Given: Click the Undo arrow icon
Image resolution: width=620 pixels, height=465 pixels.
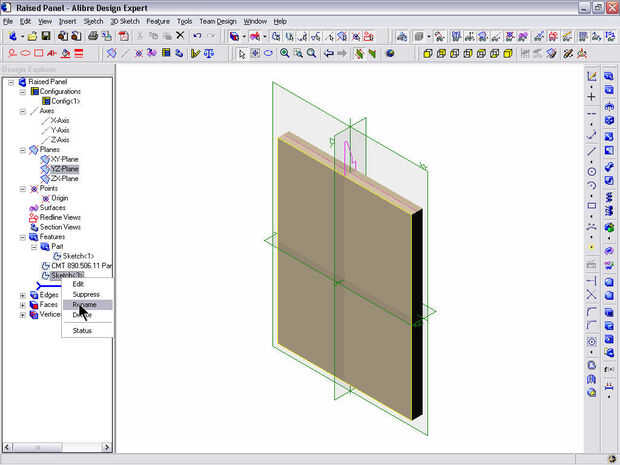Looking at the screenshot, I should tap(197, 36).
